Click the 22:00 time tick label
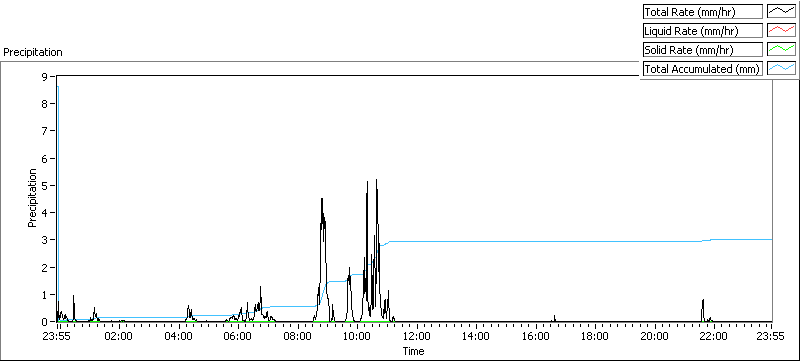 [713, 336]
